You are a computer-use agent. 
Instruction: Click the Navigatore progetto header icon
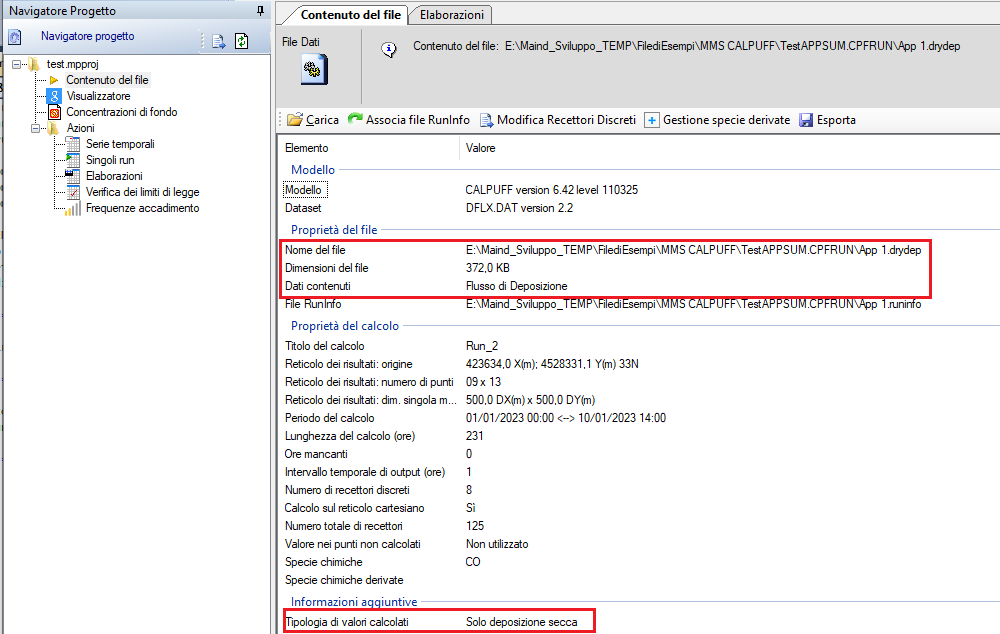tap(15, 38)
